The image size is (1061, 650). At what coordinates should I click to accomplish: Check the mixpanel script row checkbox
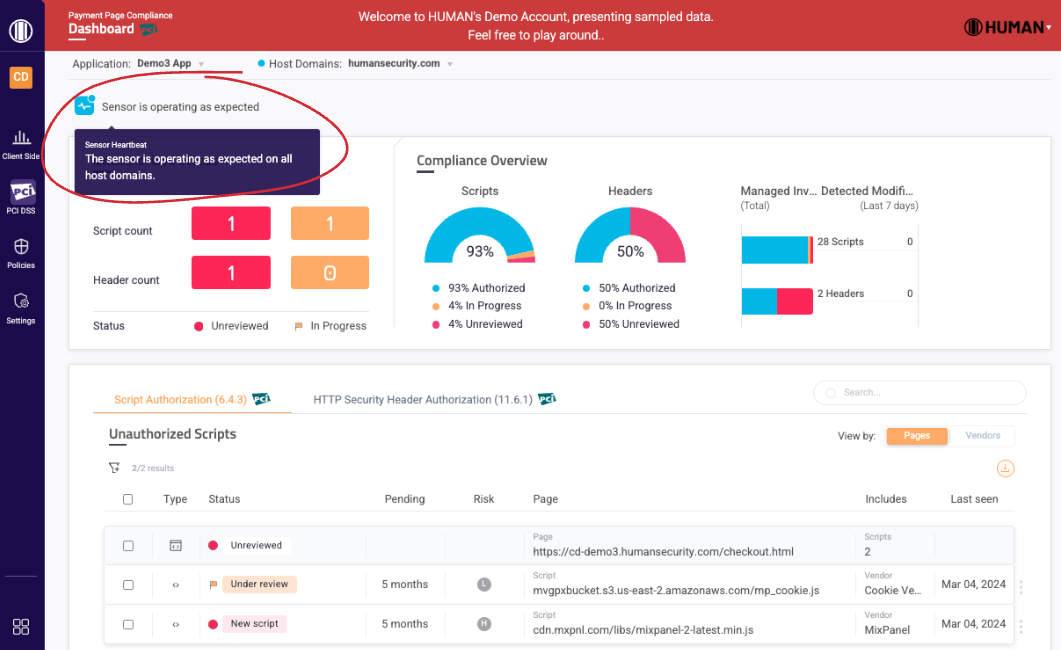pyautogui.click(x=128, y=624)
